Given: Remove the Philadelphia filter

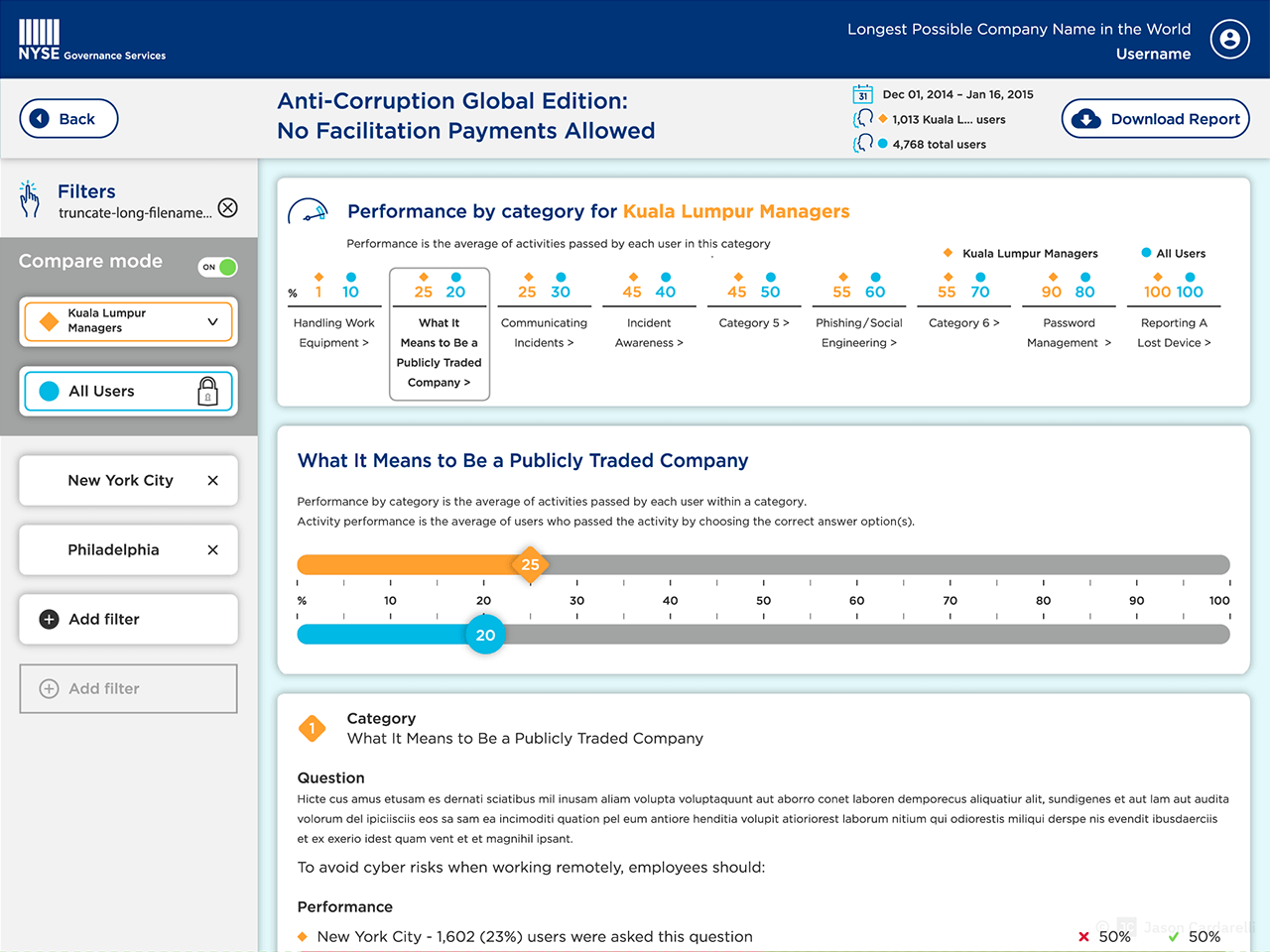Looking at the screenshot, I should [212, 549].
